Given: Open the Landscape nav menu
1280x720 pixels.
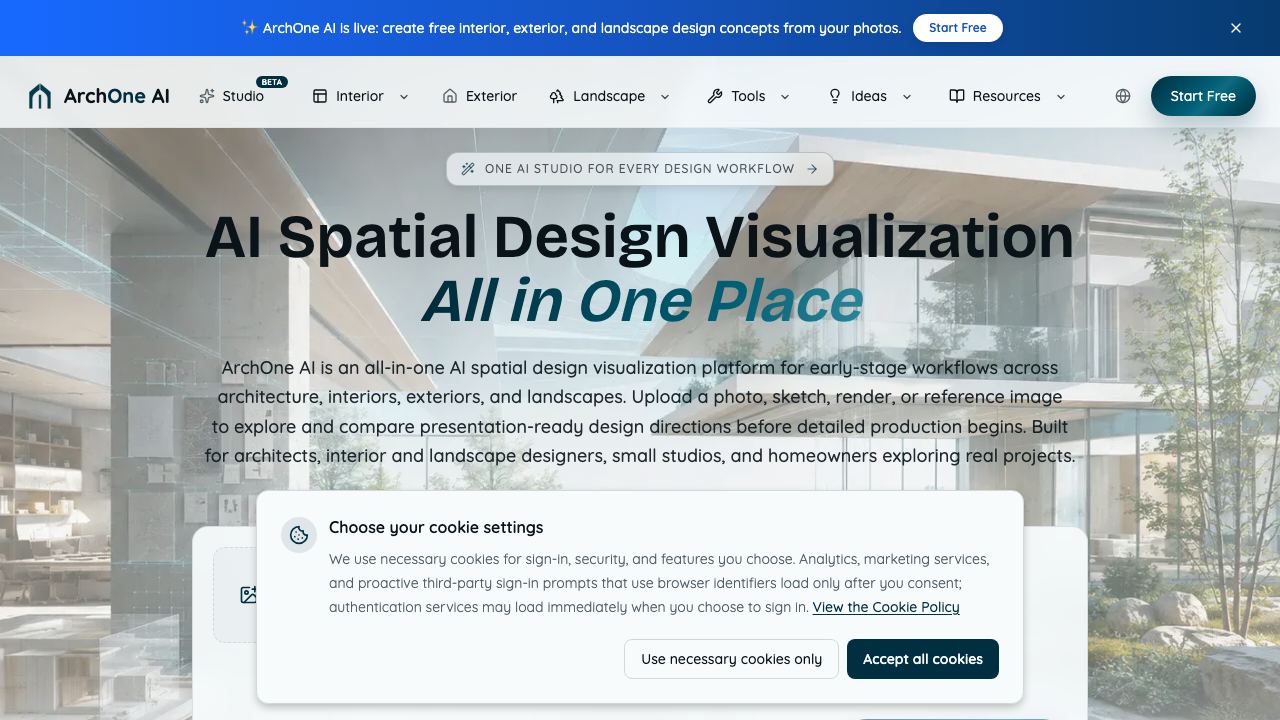Looking at the screenshot, I should [x=609, y=96].
